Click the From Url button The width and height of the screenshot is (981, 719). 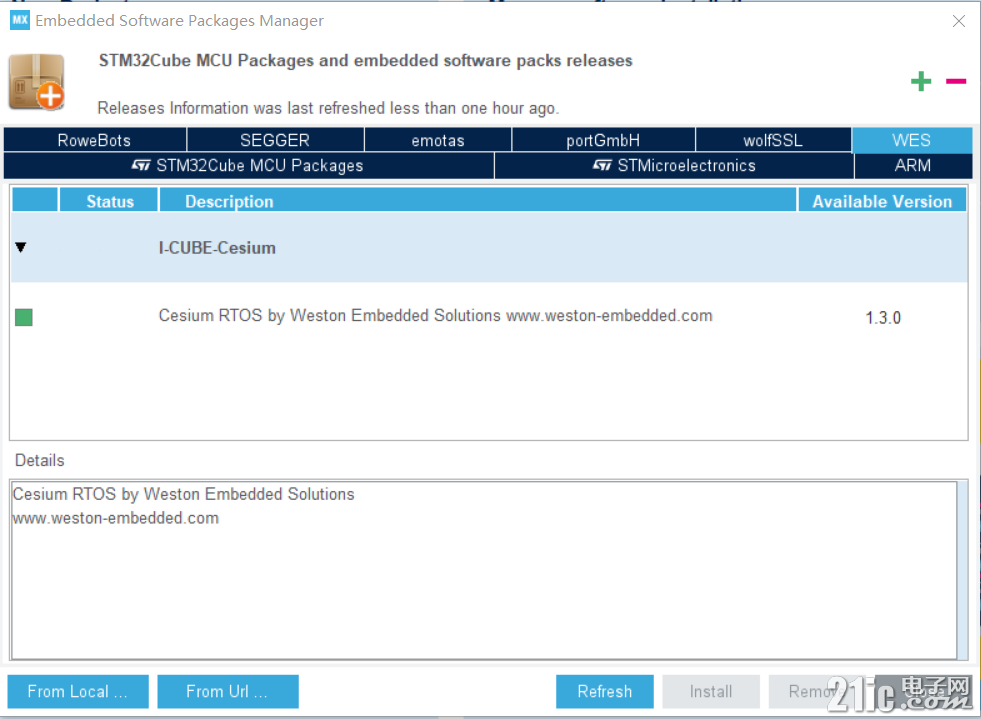click(x=228, y=691)
